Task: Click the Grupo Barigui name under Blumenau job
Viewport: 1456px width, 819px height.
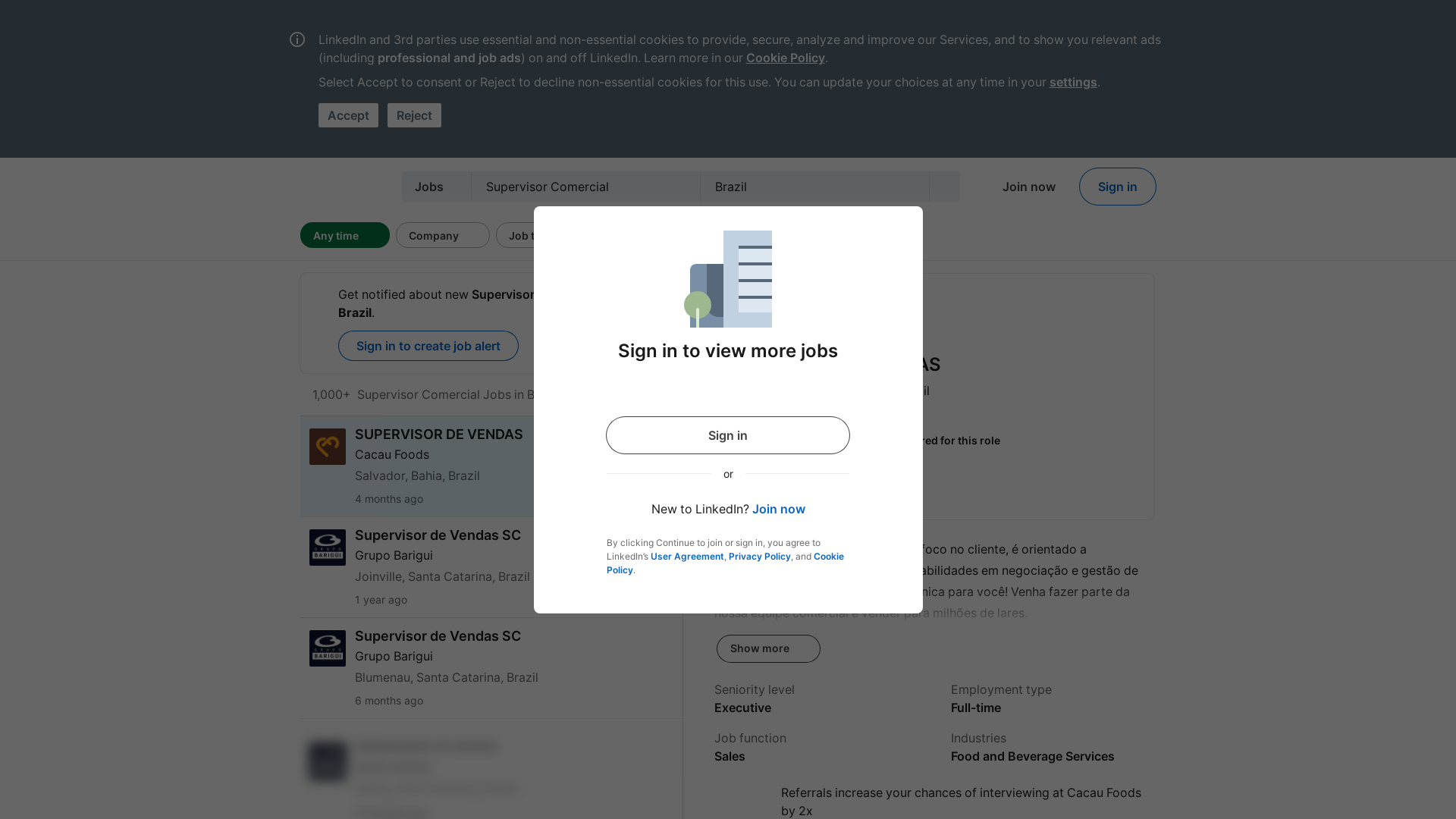Action: point(394,656)
